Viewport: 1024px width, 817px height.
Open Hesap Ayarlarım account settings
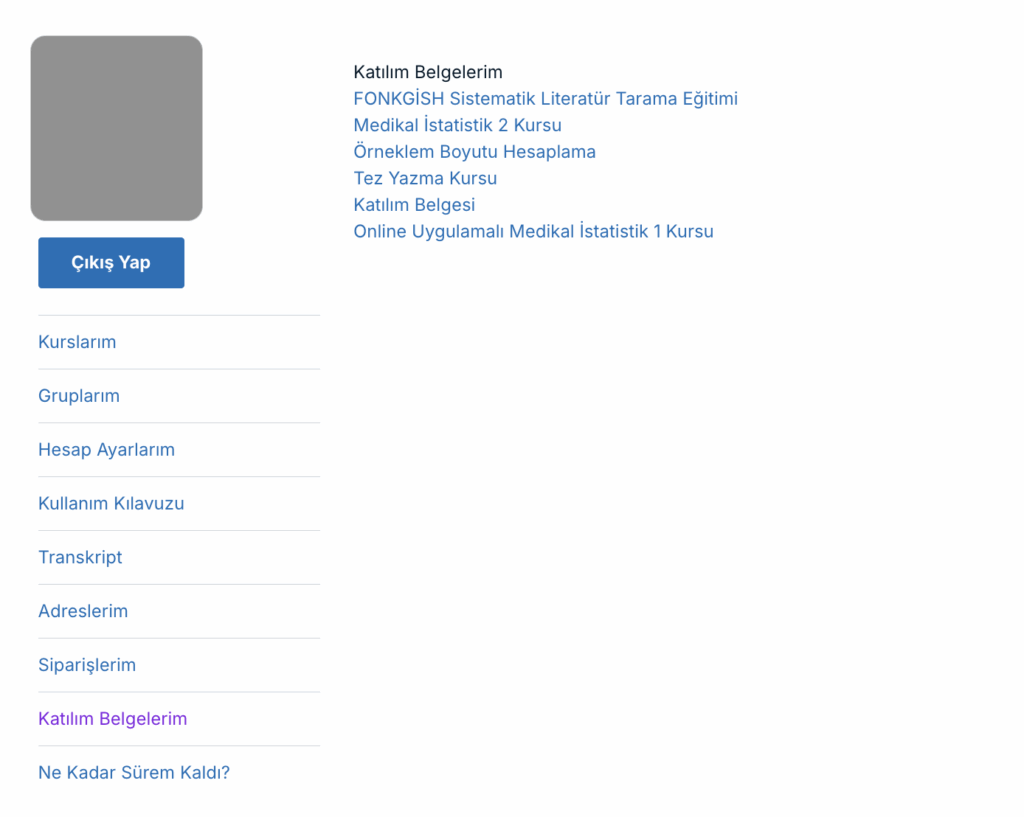(106, 450)
